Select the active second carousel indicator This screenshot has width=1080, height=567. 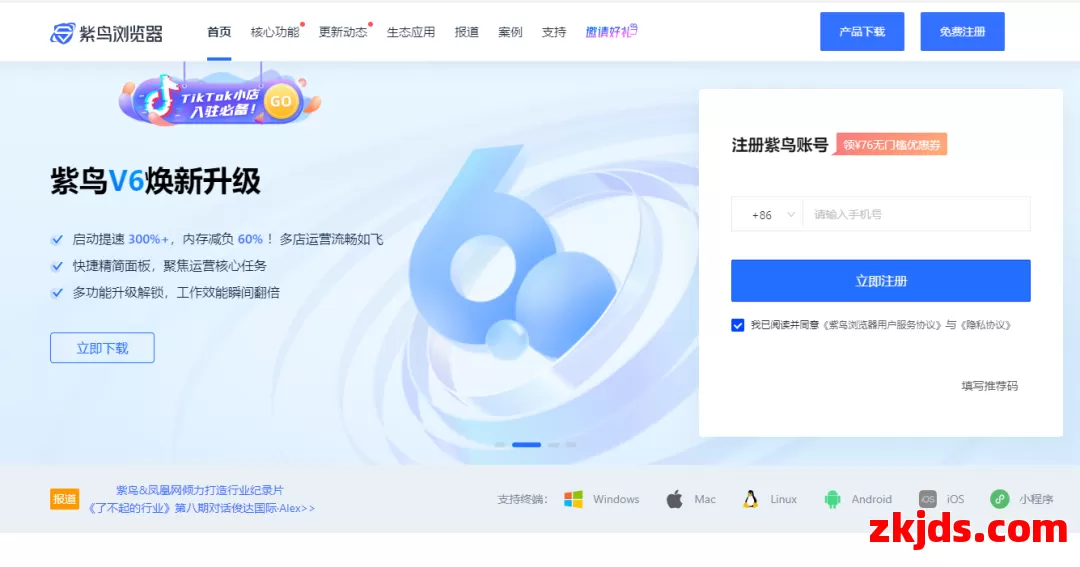526,445
